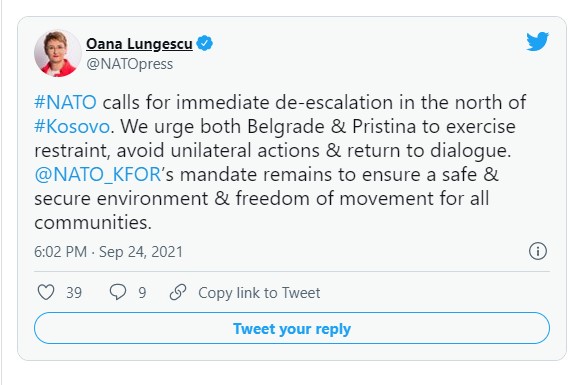This screenshot has height=385, width=575.
Task: Click the blue verified badge
Action: [x=204, y=44]
